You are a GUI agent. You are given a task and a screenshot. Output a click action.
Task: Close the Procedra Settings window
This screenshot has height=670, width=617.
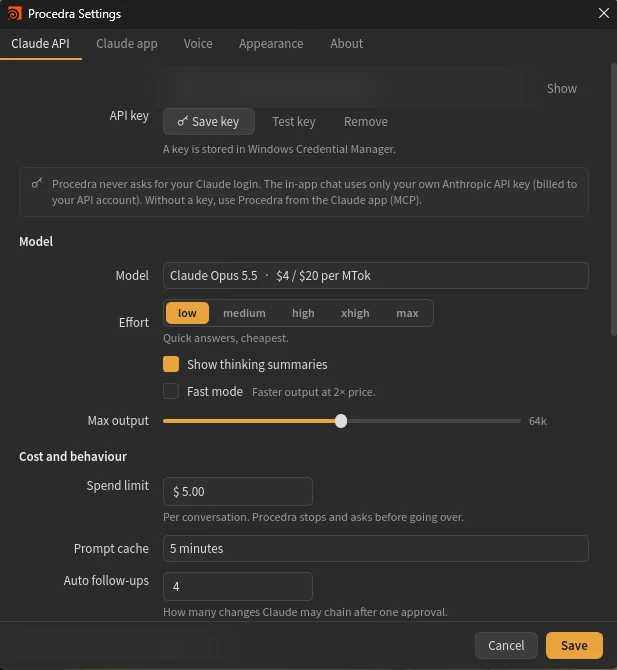pos(603,13)
